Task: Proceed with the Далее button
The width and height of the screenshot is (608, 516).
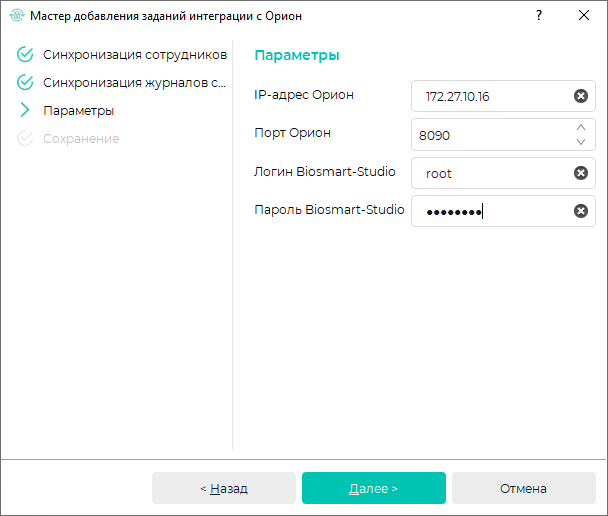Action: [x=373, y=488]
